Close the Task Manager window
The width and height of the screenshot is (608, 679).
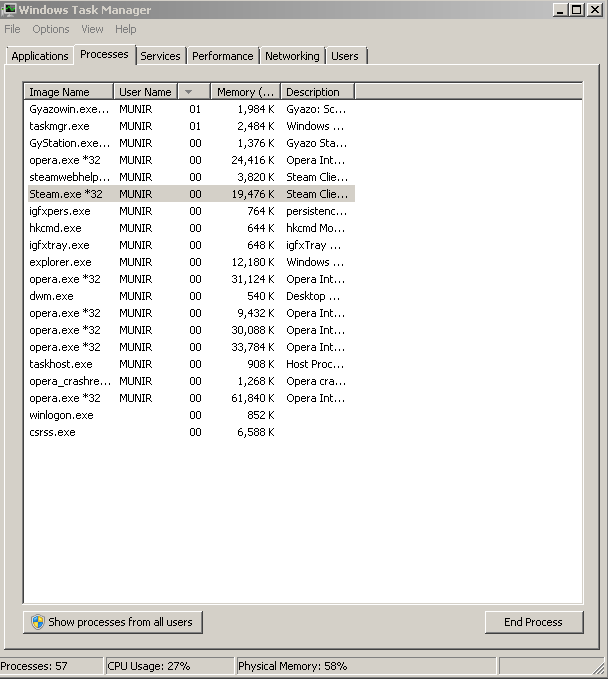(595, 10)
